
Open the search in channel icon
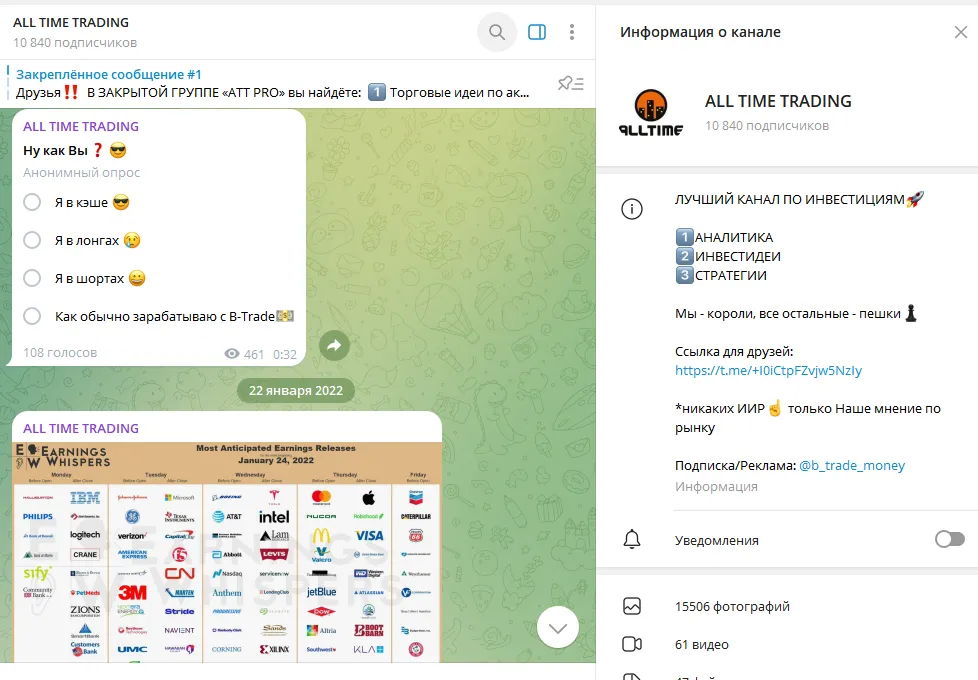click(496, 32)
